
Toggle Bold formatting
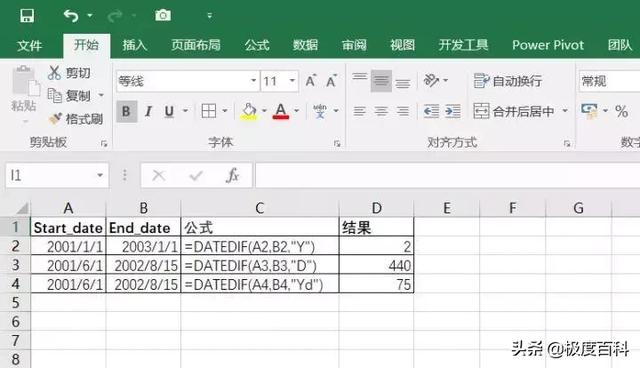(x=127, y=111)
